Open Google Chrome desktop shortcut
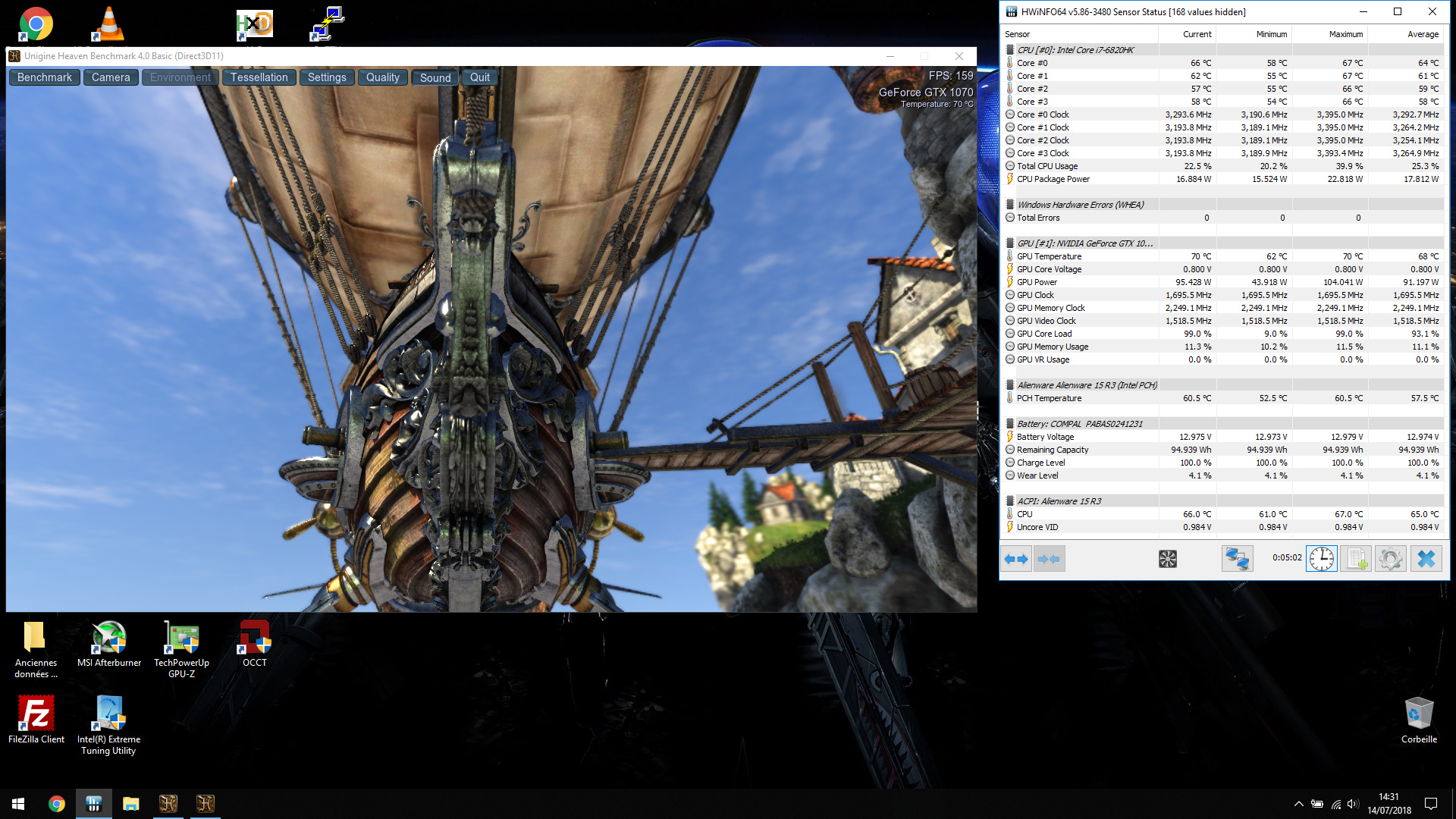The height and width of the screenshot is (819, 1456). [x=36, y=24]
